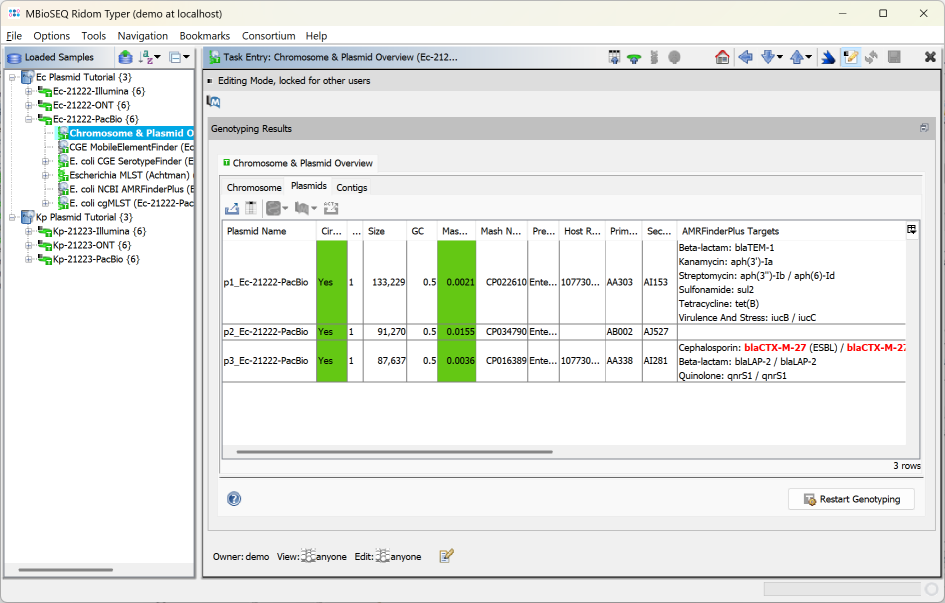Close the task entry panel with X
Screen dimensions: 945x603
tap(930, 57)
